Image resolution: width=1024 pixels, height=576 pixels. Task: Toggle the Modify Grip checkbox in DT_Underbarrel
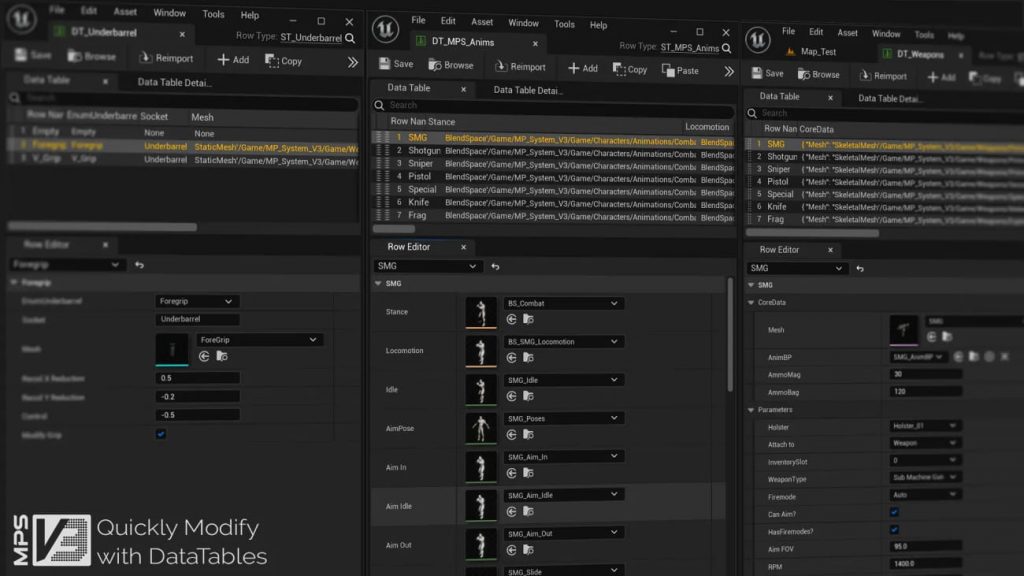[x=161, y=434]
